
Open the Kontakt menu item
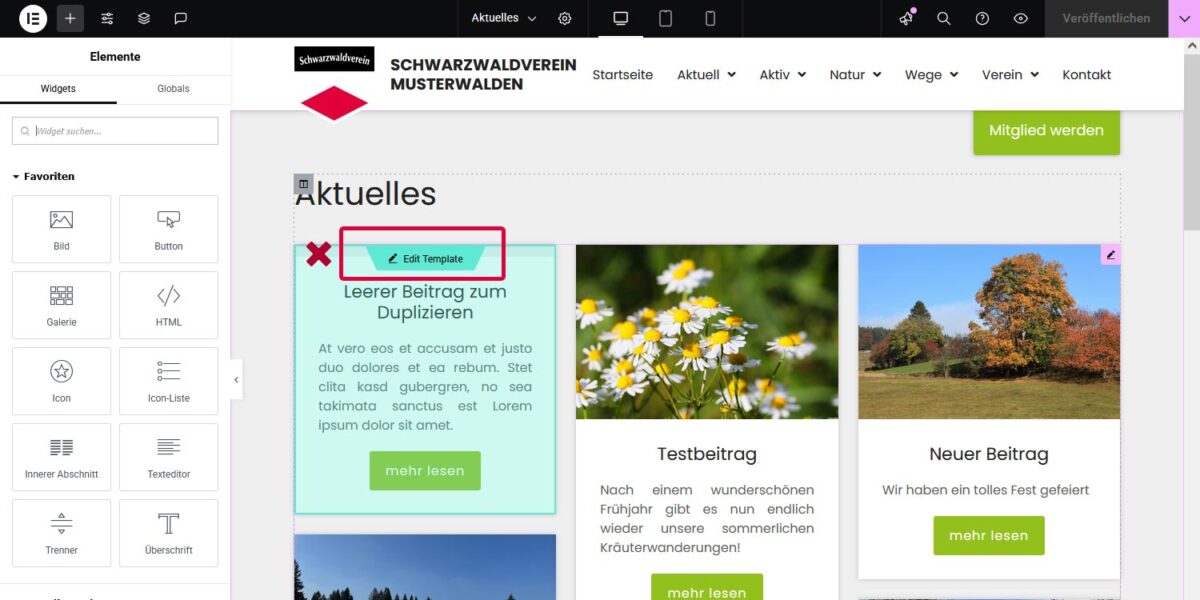pos(1087,75)
